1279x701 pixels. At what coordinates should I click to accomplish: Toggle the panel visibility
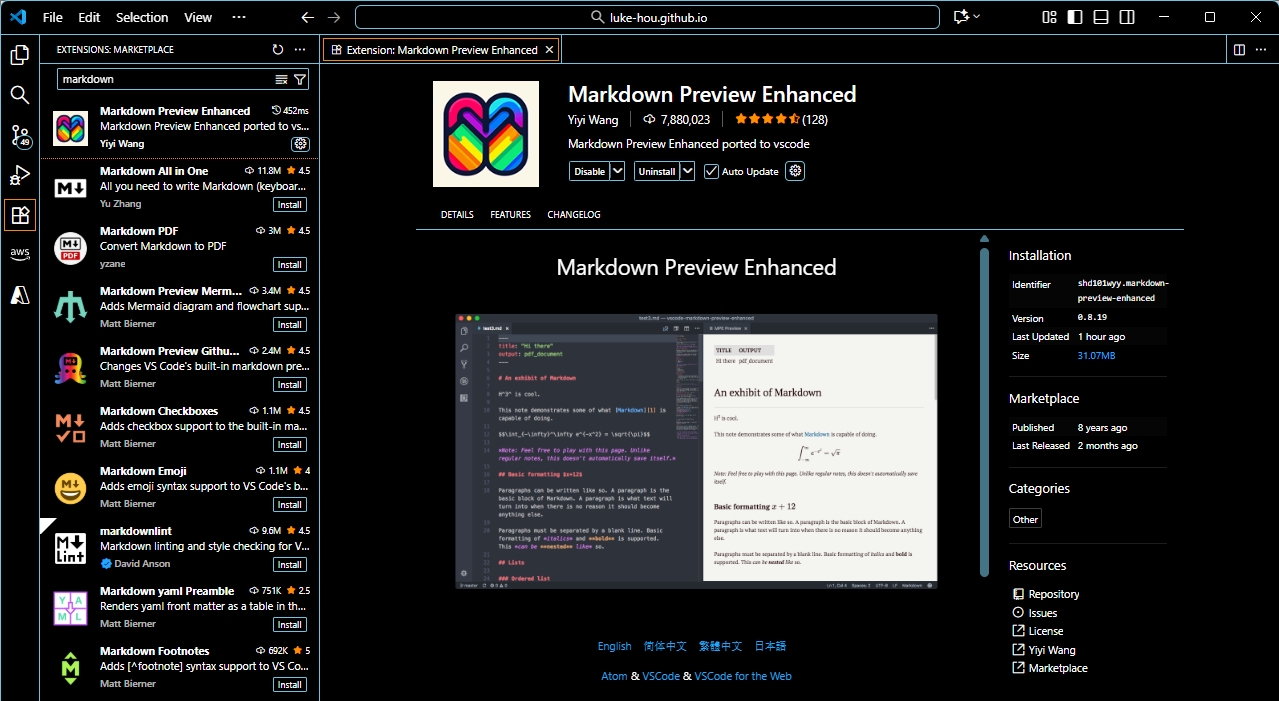[1102, 16]
